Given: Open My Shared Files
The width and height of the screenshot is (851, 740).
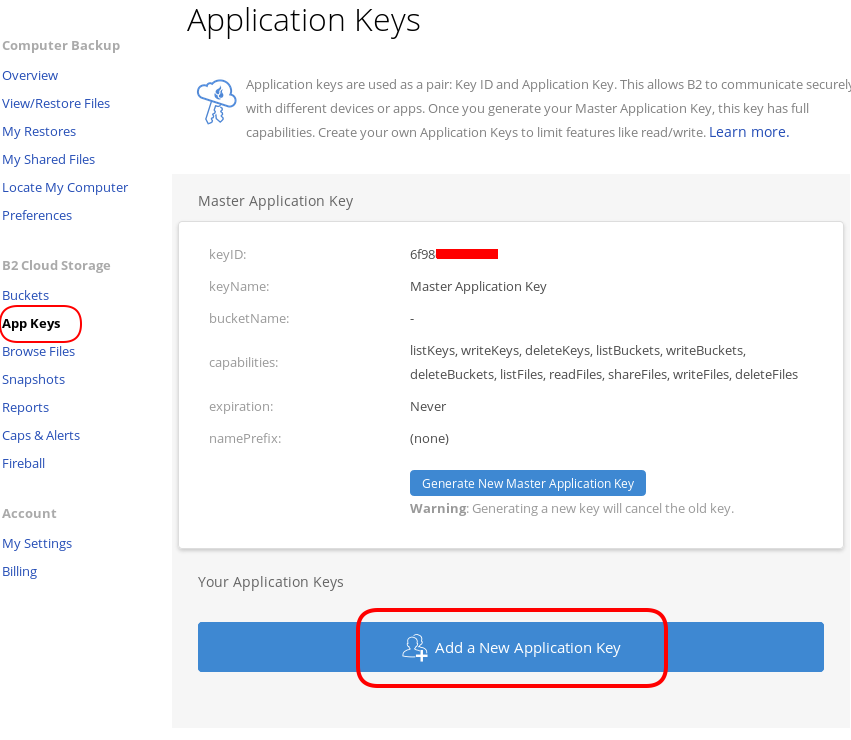Looking at the screenshot, I should coord(48,159).
